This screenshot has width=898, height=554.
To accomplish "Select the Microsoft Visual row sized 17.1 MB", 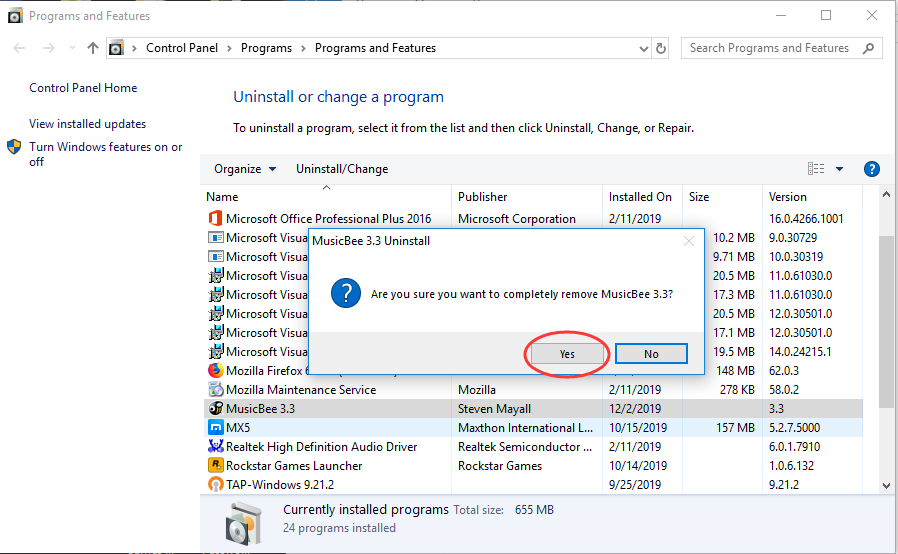I will [x=533, y=332].
